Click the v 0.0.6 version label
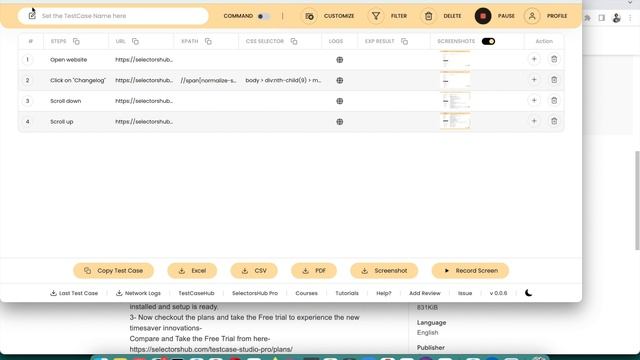 tap(498, 293)
